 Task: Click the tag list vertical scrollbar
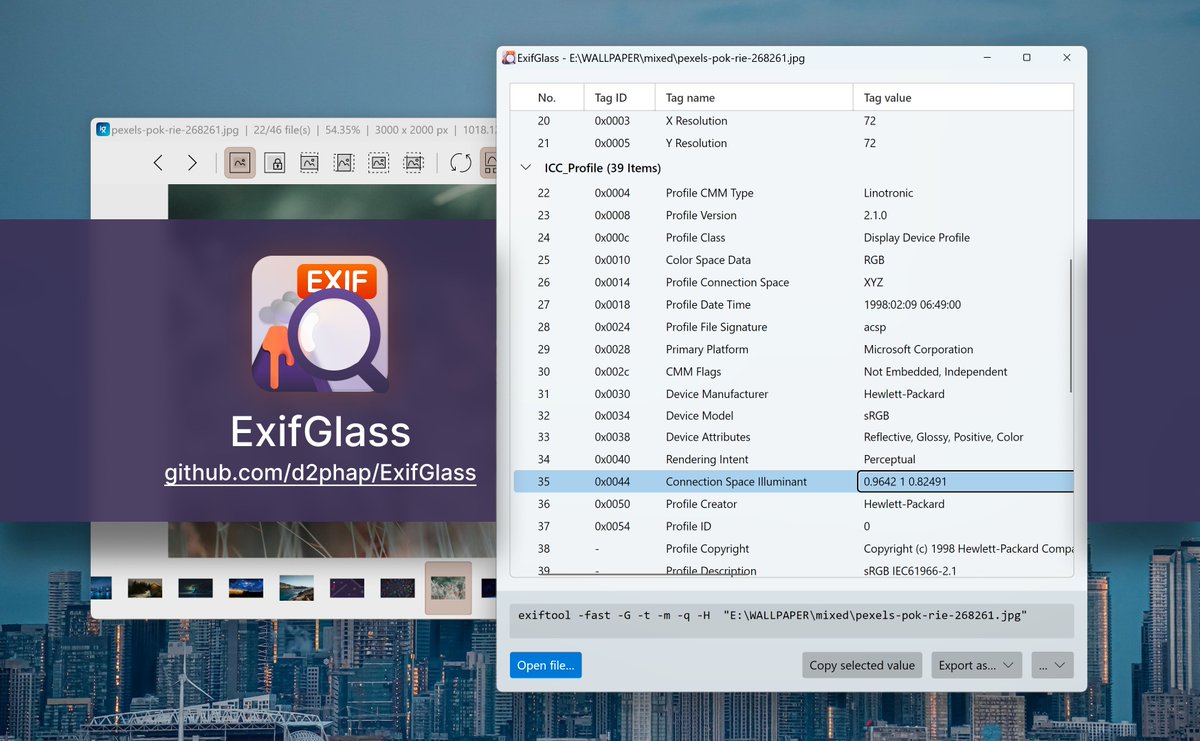(x=1071, y=326)
